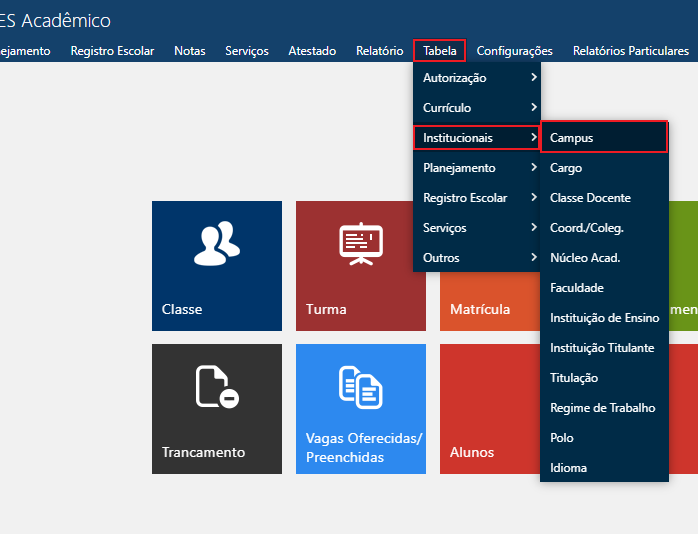Select Campus from Institucionais submenu
698x534 pixels.
[603, 138]
